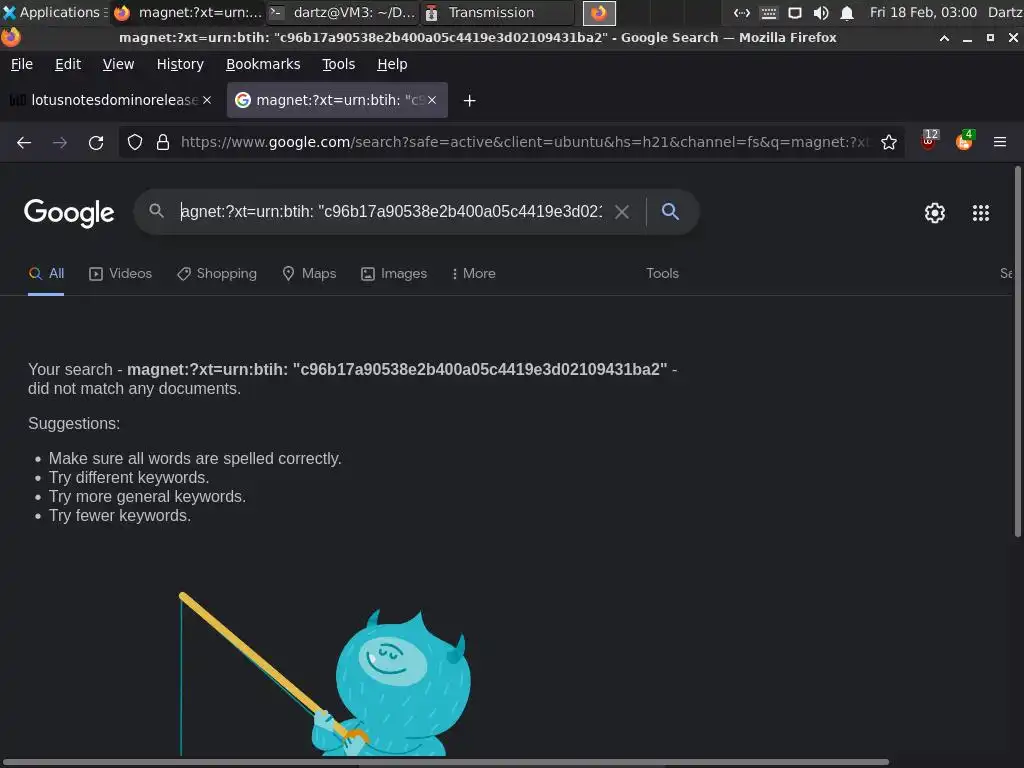
Task: Switch to Shopping results
Action: [x=217, y=274]
